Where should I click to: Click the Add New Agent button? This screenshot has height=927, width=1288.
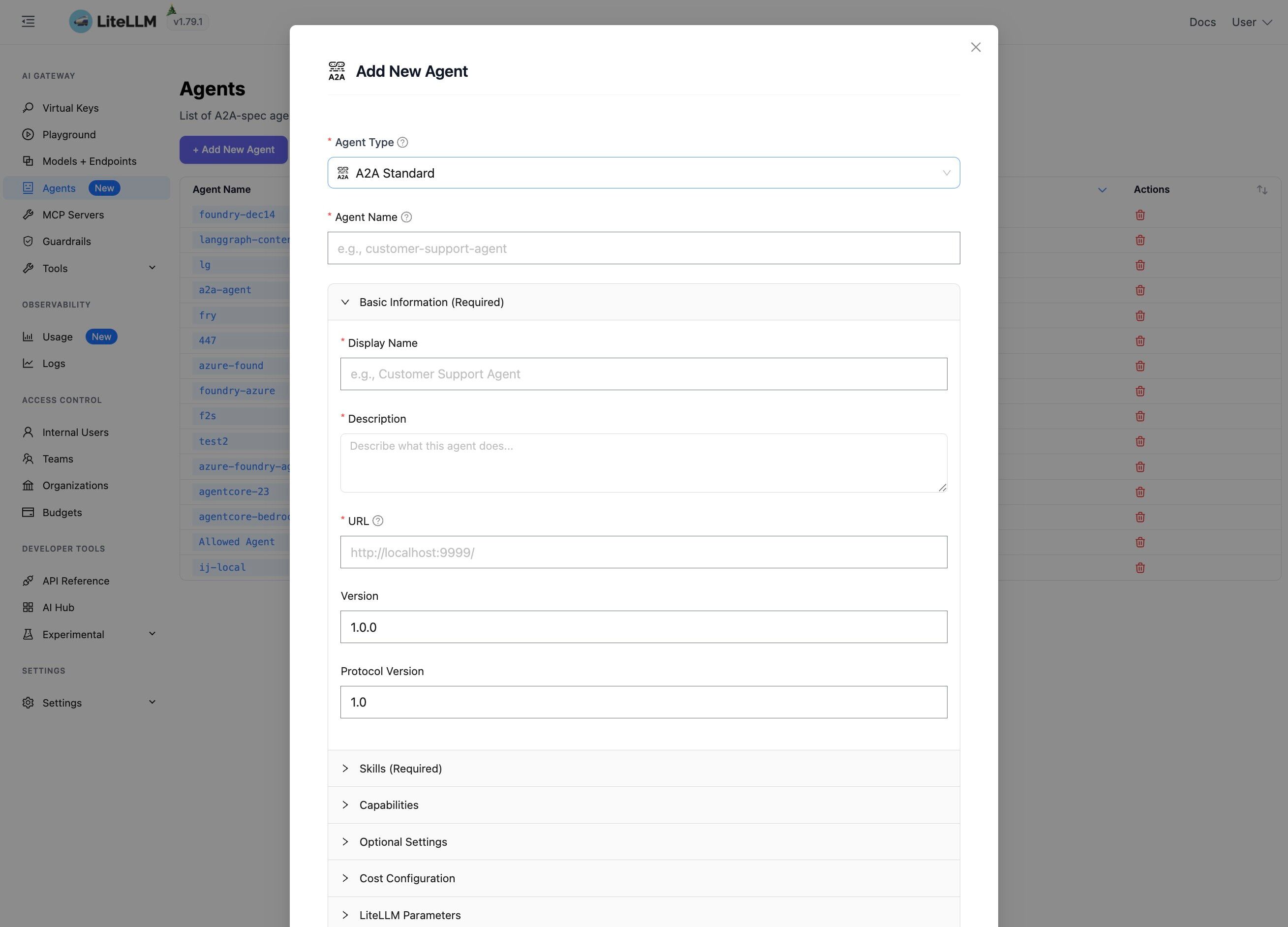pyautogui.click(x=233, y=150)
